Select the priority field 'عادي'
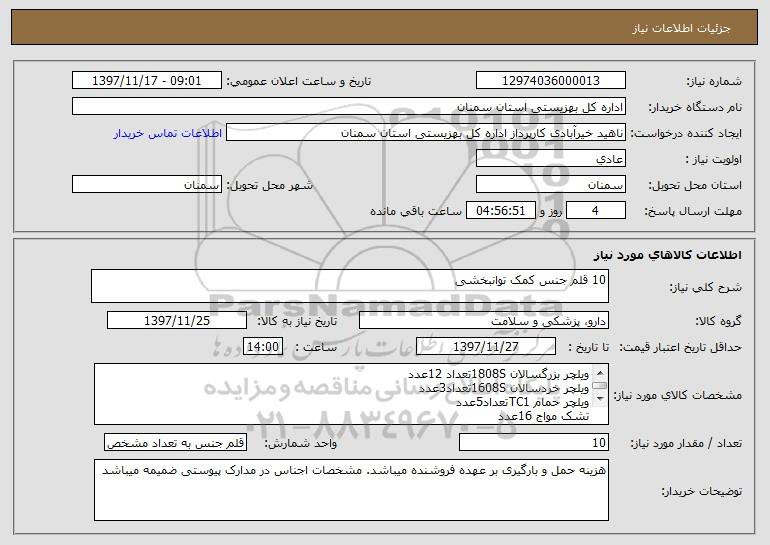The height and width of the screenshot is (545, 770). point(550,159)
